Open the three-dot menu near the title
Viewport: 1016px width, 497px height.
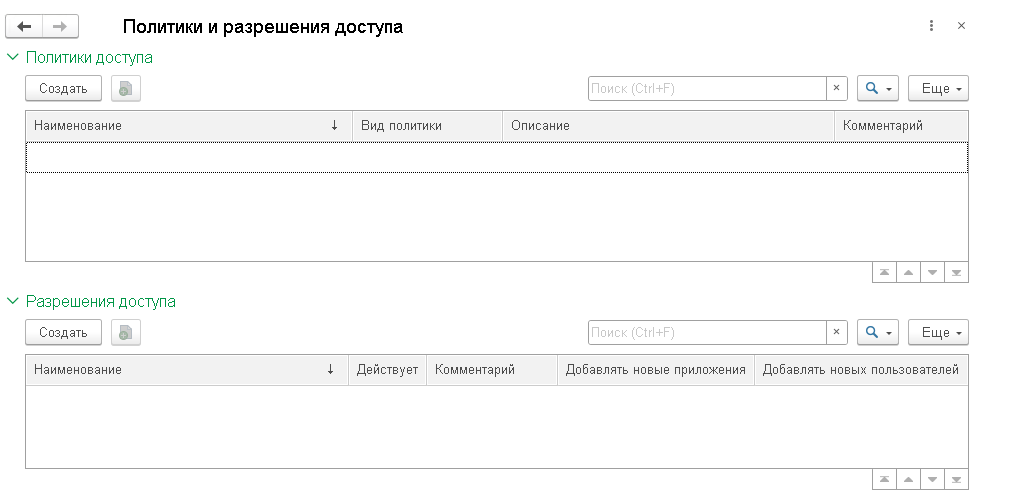point(931,26)
